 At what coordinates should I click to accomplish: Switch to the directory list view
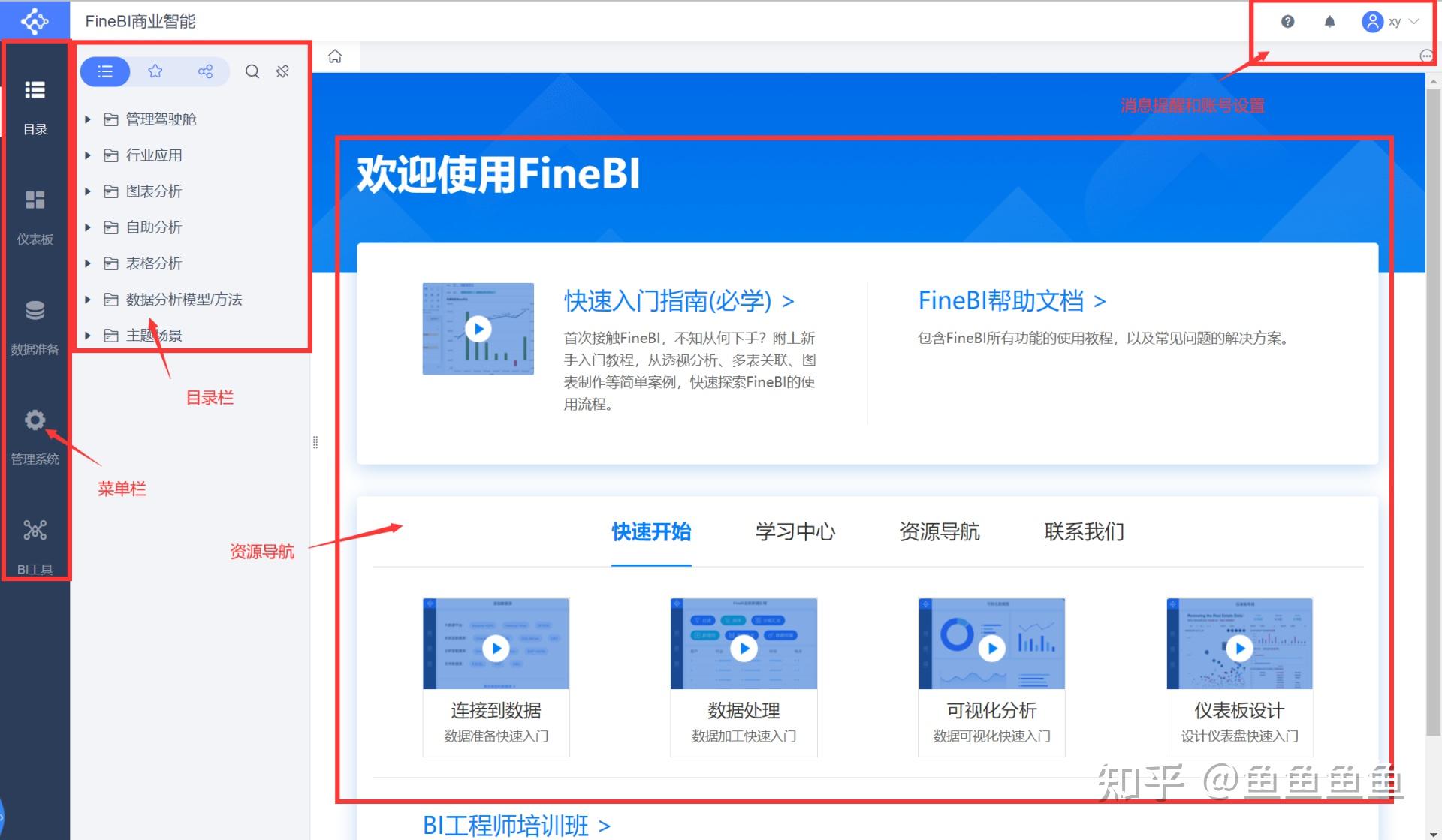[105, 71]
